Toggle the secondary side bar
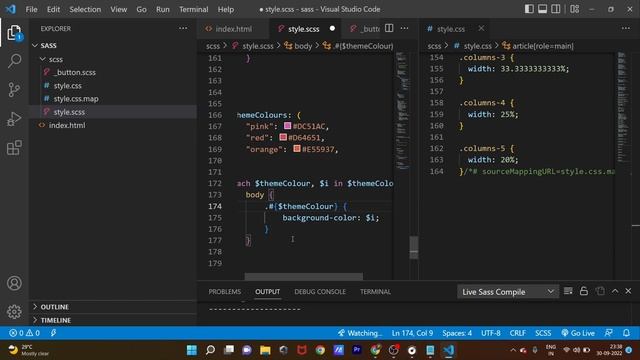Image resolution: width=640 pixels, height=360 pixels. (556, 9)
